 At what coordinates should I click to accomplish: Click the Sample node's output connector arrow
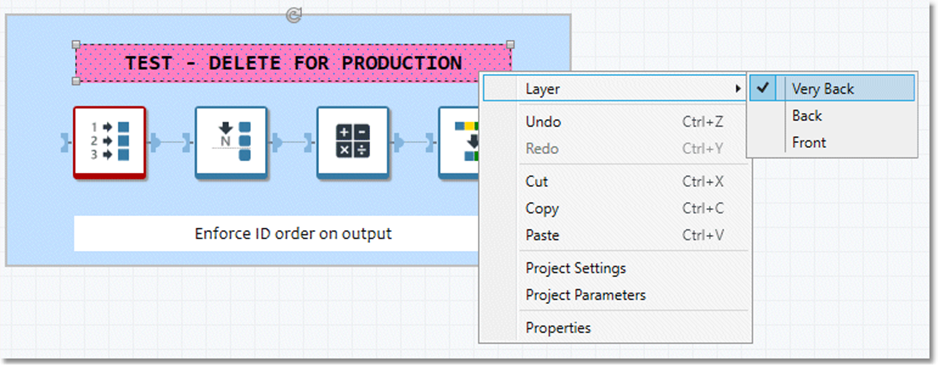[277, 142]
